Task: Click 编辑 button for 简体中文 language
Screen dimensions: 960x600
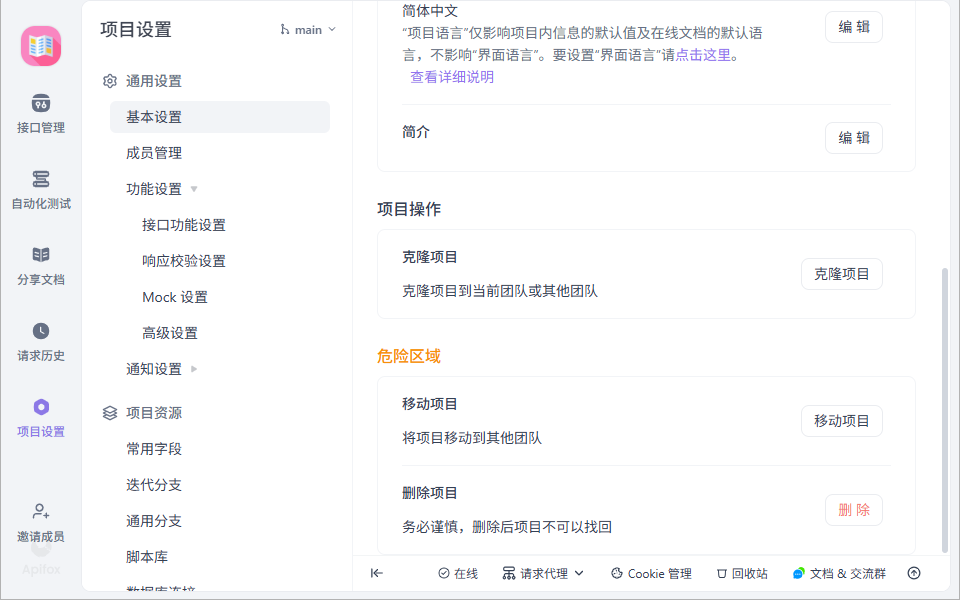Action: (x=853, y=27)
